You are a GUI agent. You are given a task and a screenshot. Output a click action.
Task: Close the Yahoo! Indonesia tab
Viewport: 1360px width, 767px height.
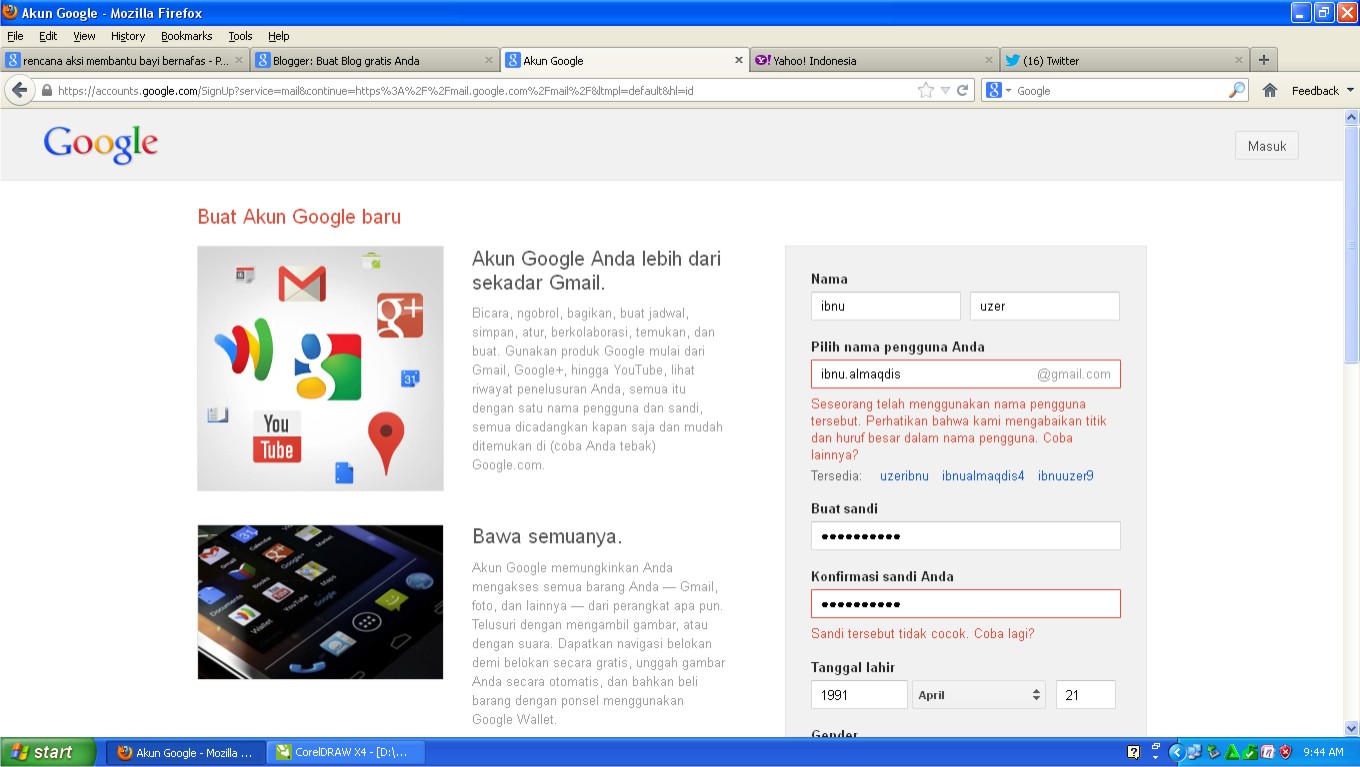point(989,60)
